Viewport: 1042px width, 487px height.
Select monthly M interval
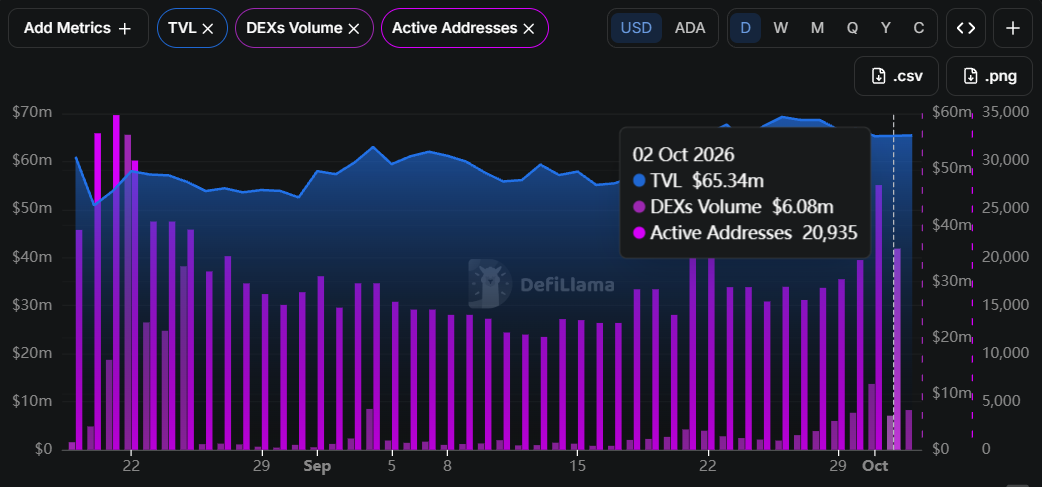click(x=817, y=28)
